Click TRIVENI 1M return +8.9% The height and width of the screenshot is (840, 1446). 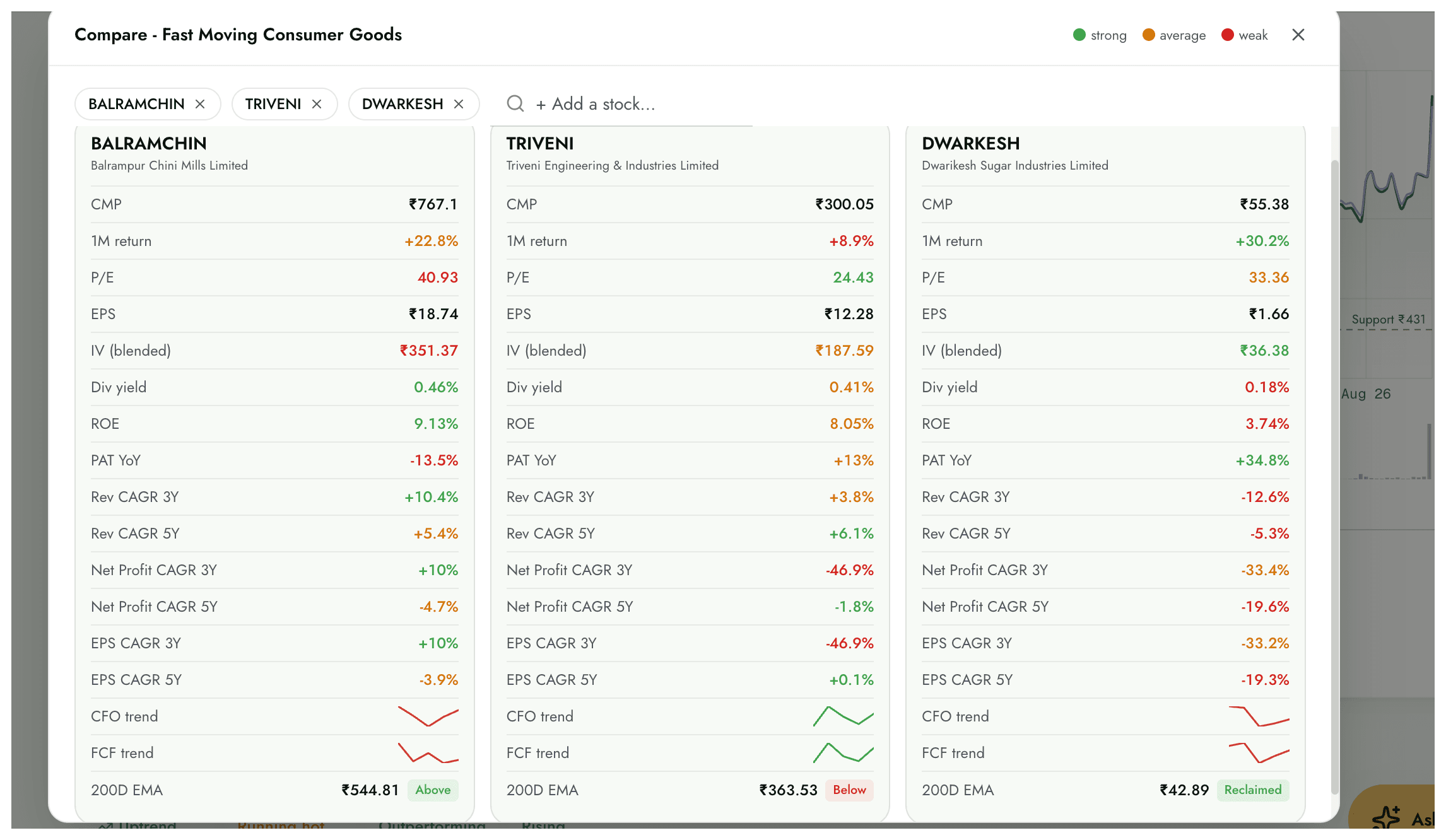click(851, 241)
